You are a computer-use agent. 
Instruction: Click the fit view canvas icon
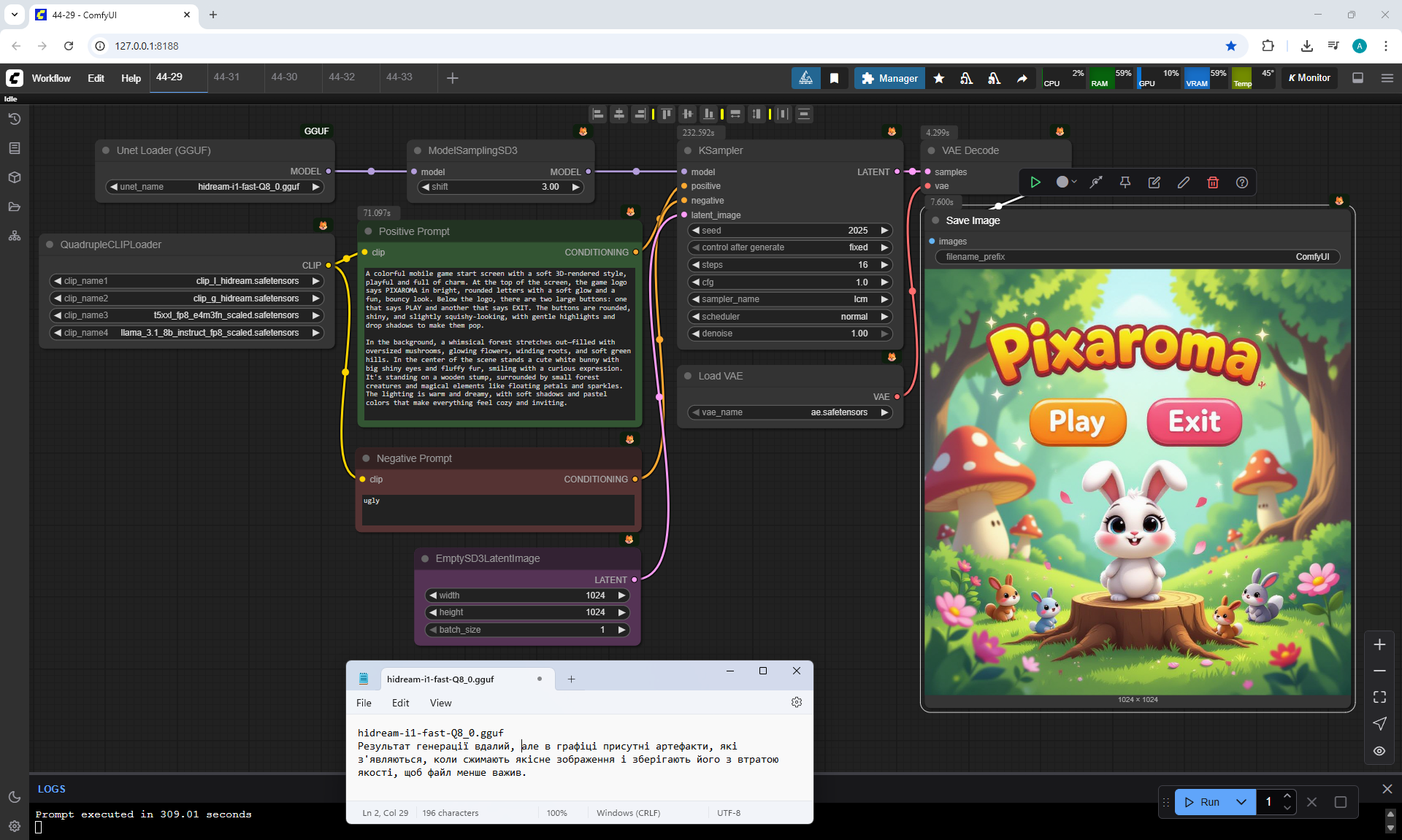(x=1379, y=697)
